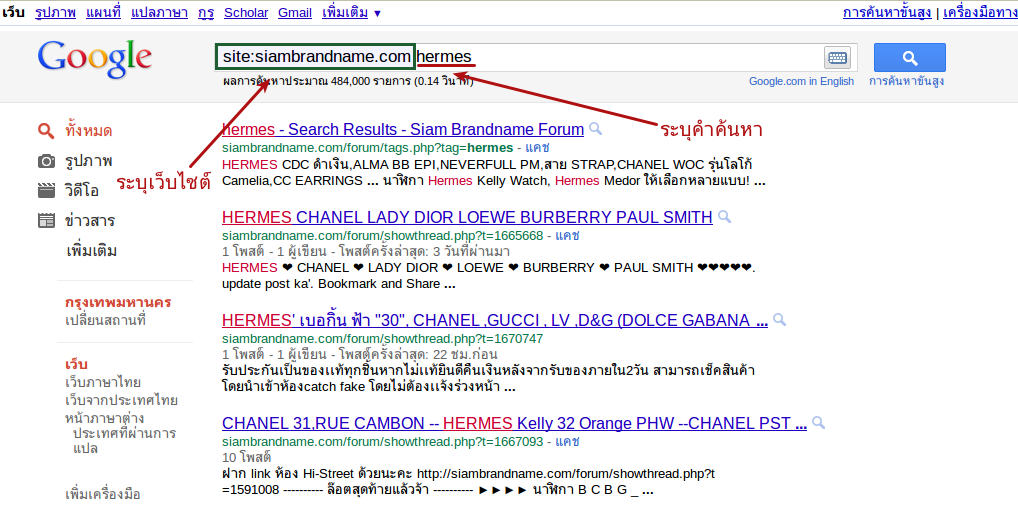Open Gmail from the top navigation
The image size is (1018, 510).
pos(294,13)
